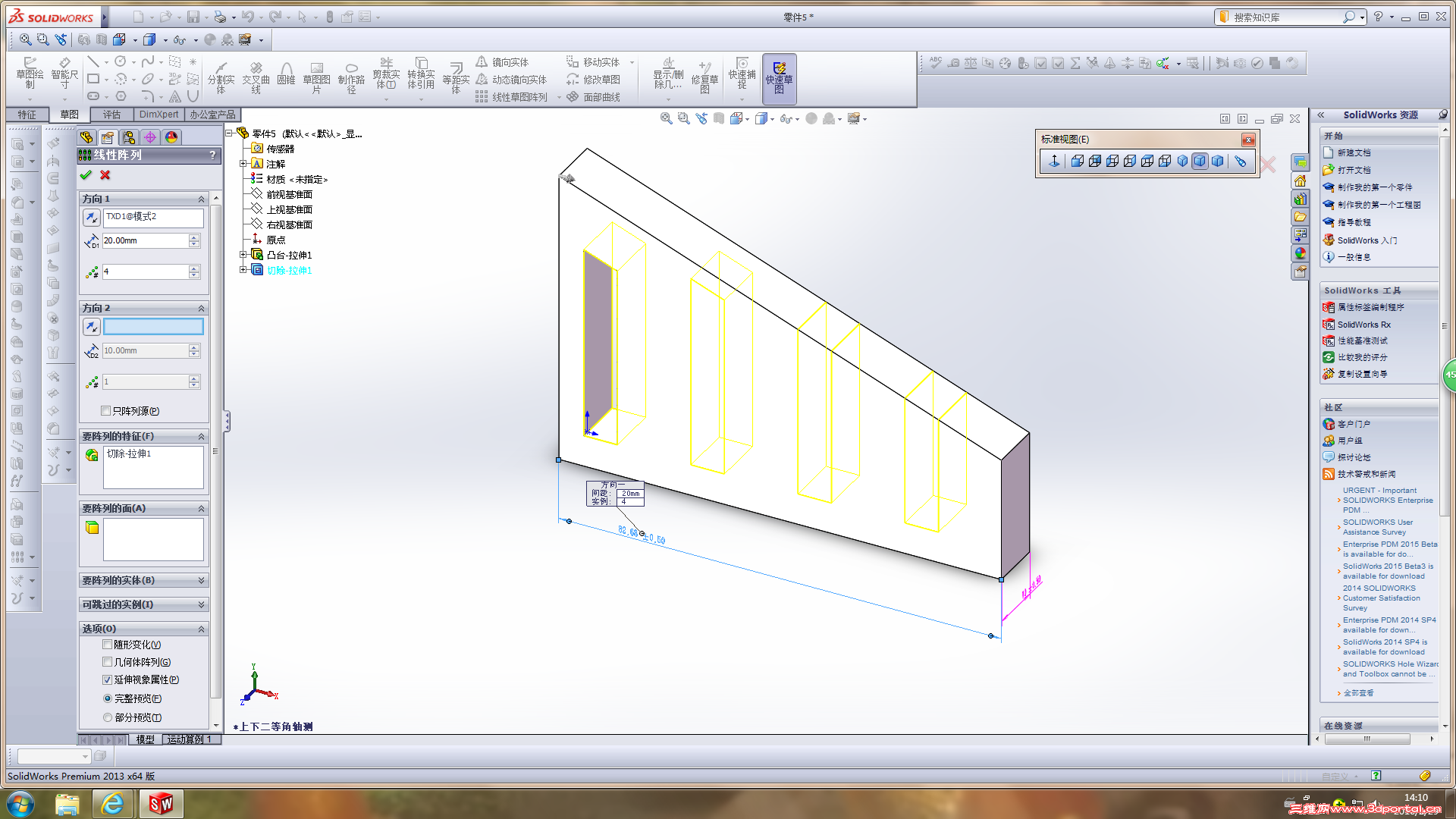The width and height of the screenshot is (1456, 819).
Task: Click the green checkmark to accept pattern
Action: click(86, 175)
